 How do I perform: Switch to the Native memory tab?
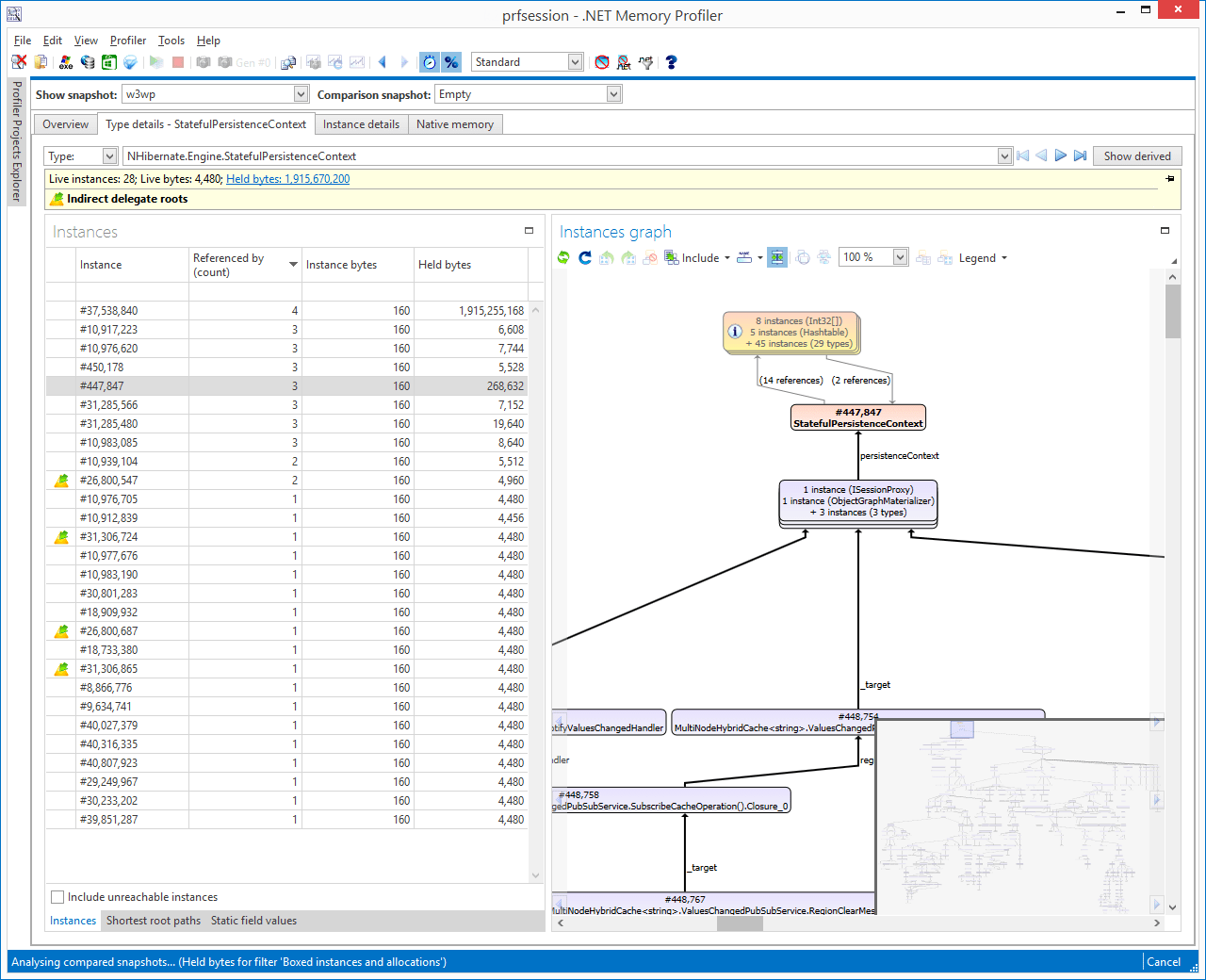click(455, 123)
